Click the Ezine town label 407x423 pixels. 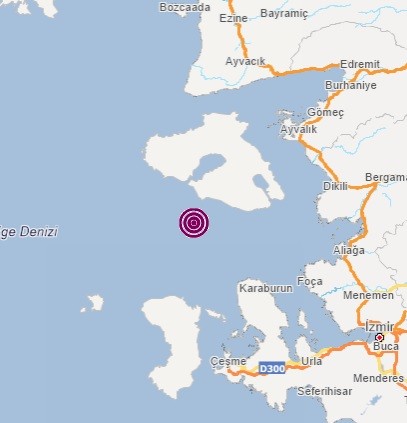tap(233, 18)
